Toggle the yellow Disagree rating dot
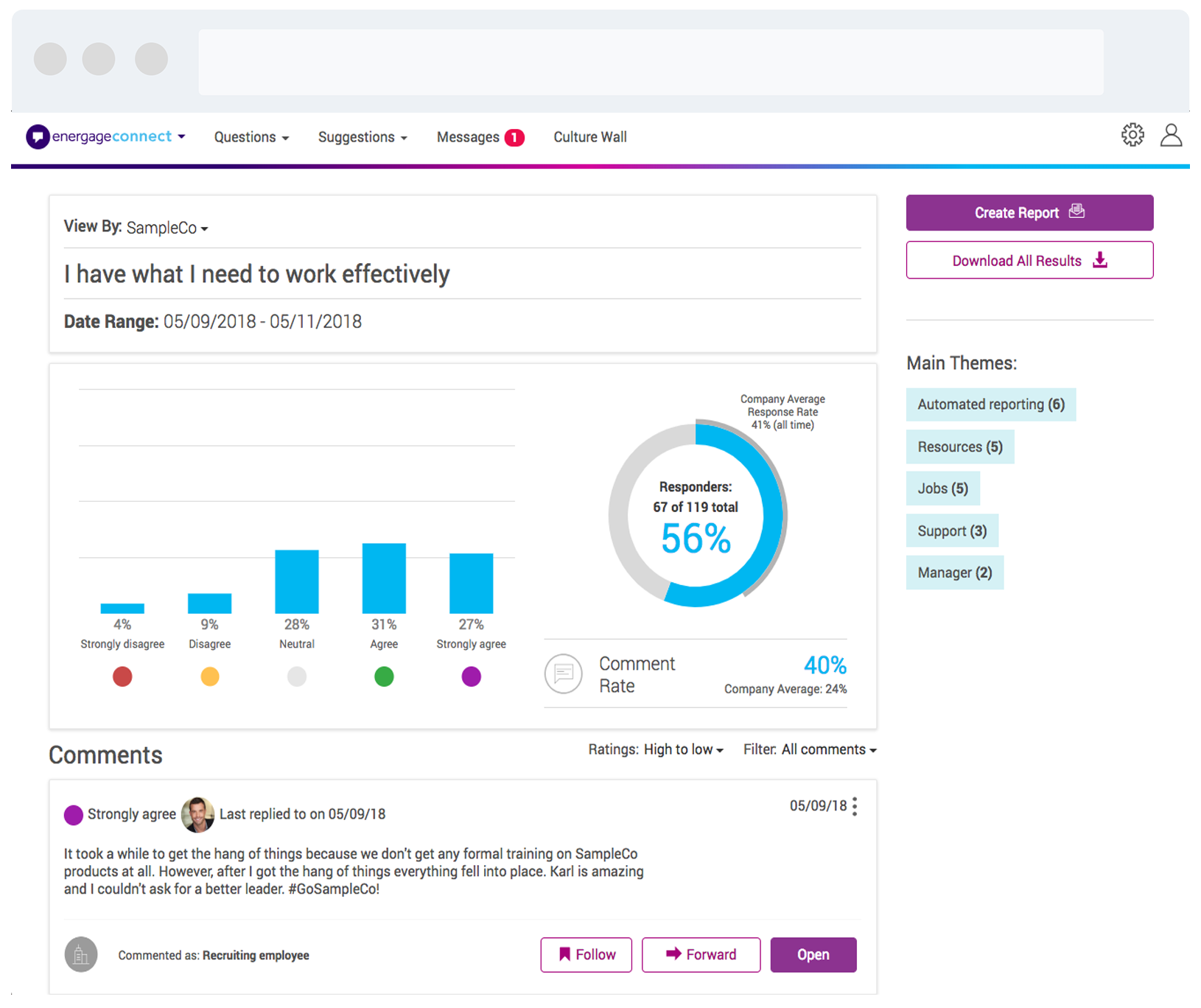 (209, 676)
